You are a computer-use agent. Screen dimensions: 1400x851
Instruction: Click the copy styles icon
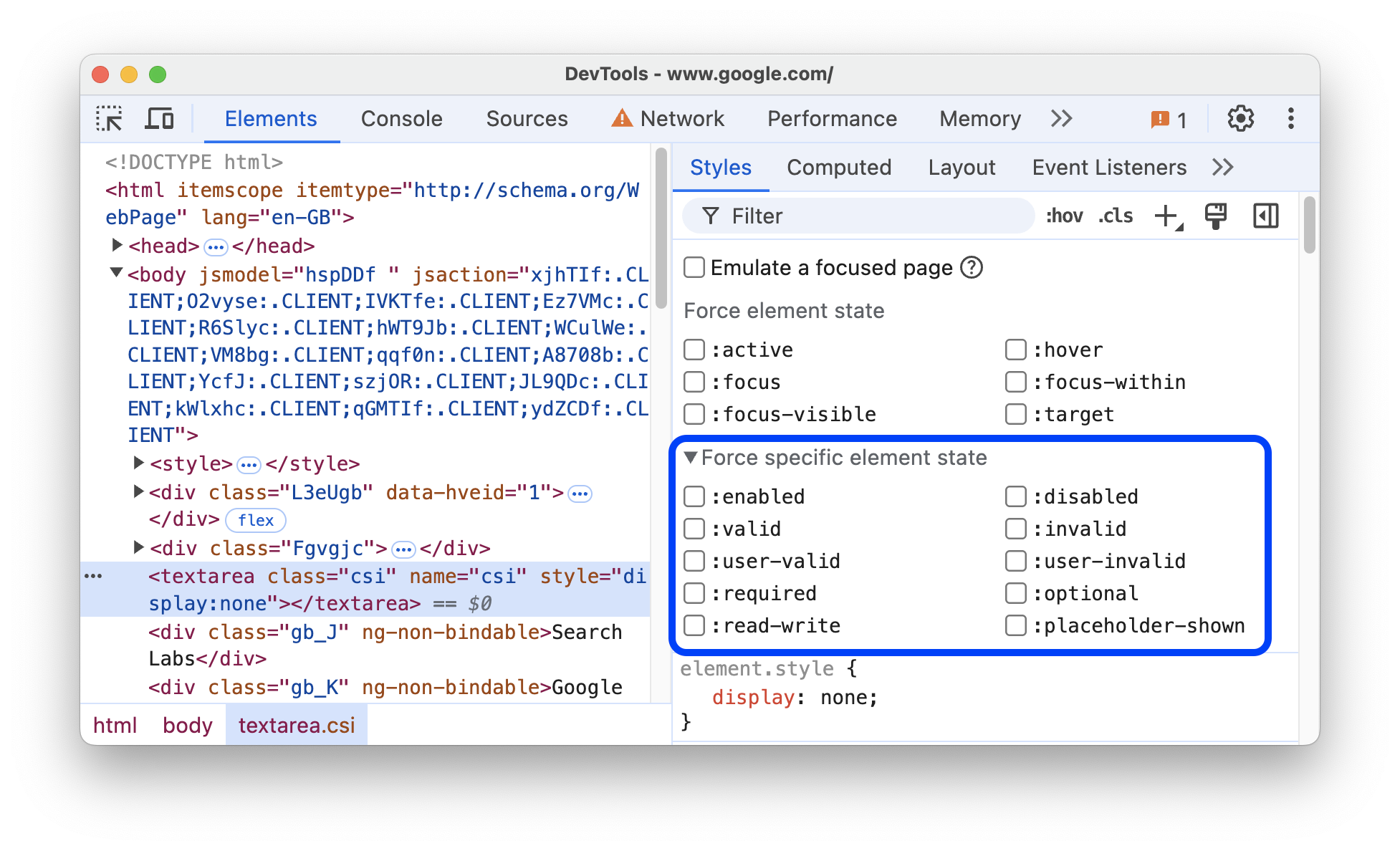point(1218,216)
